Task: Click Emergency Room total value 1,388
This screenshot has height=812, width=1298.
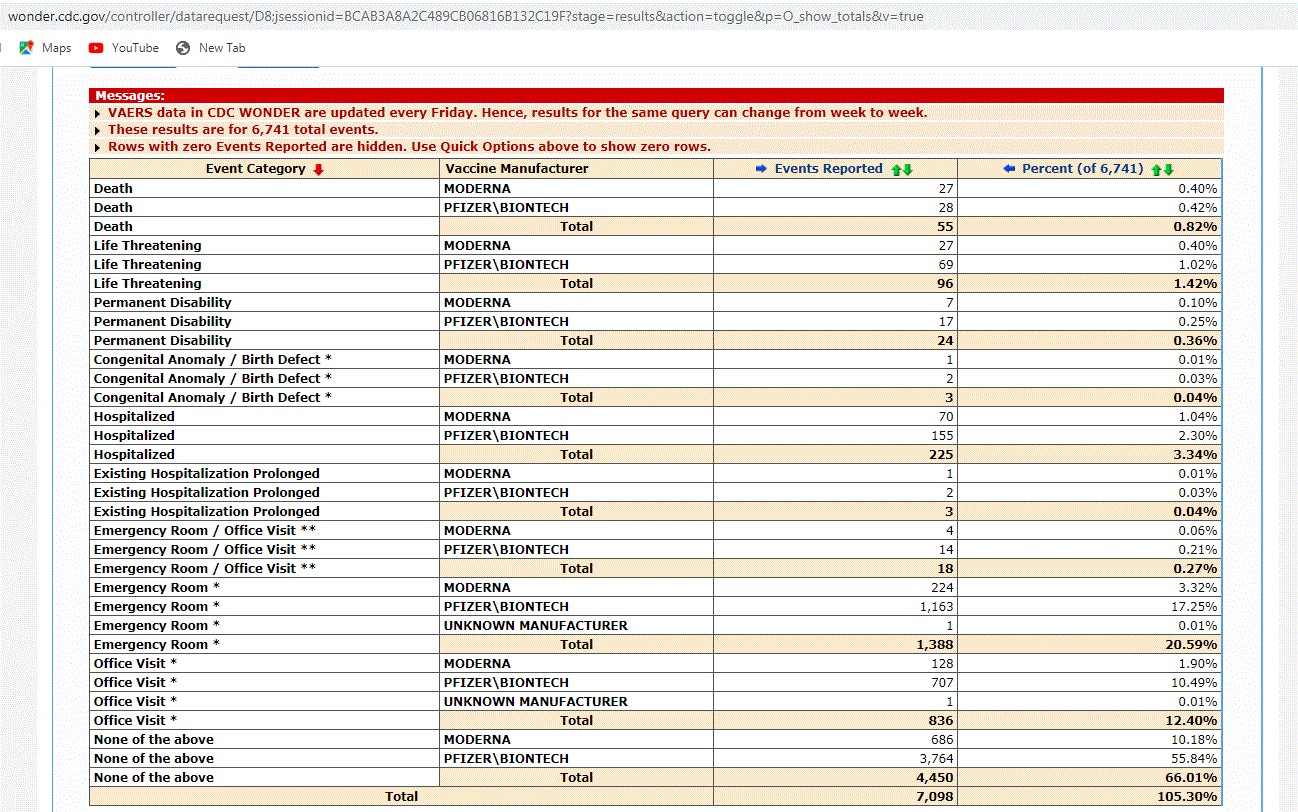Action: coord(935,644)
